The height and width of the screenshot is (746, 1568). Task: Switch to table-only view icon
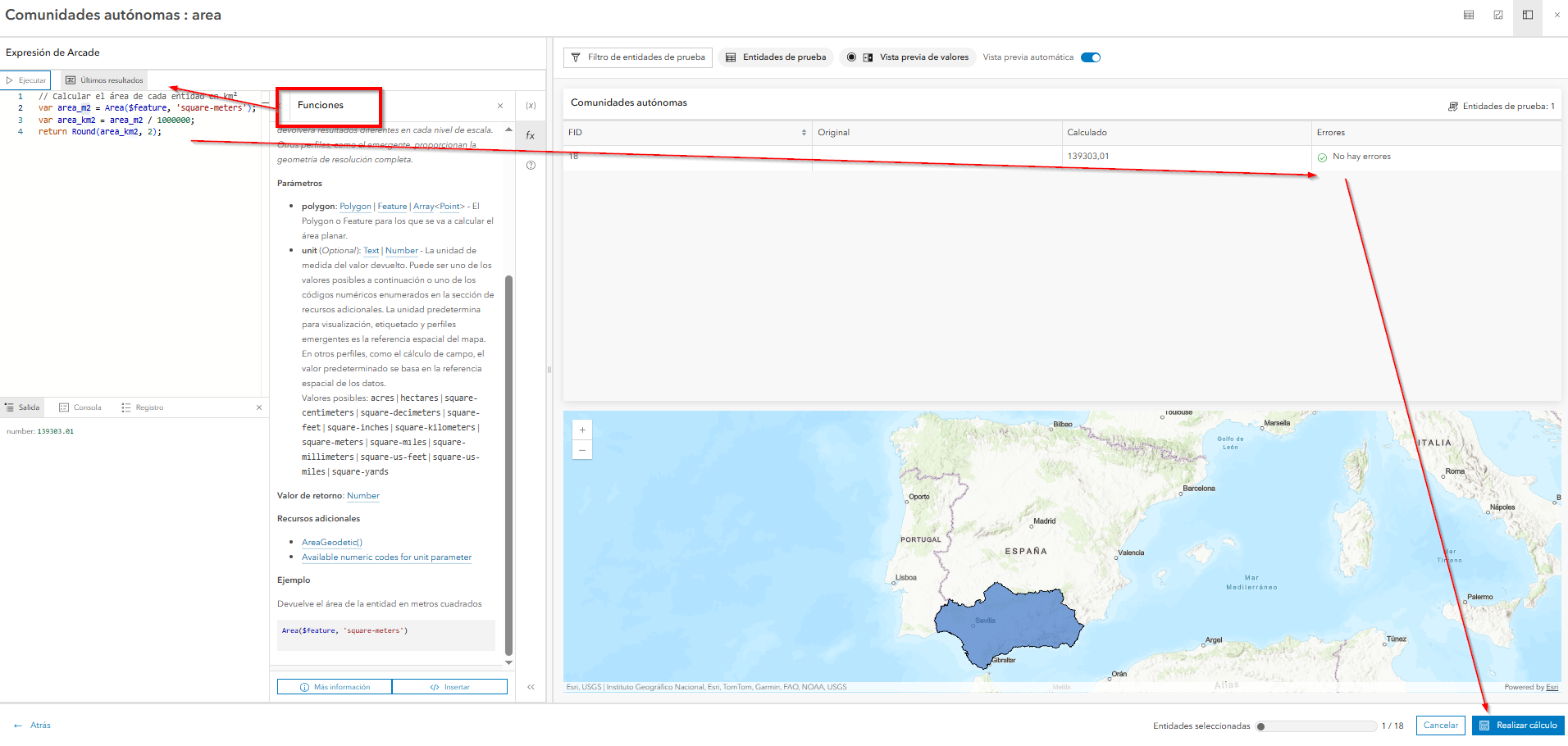click(1469, 15)
